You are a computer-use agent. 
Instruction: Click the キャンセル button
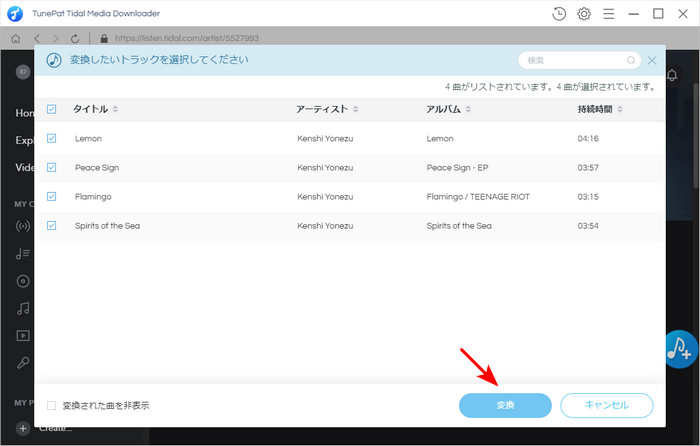(607, 405)
